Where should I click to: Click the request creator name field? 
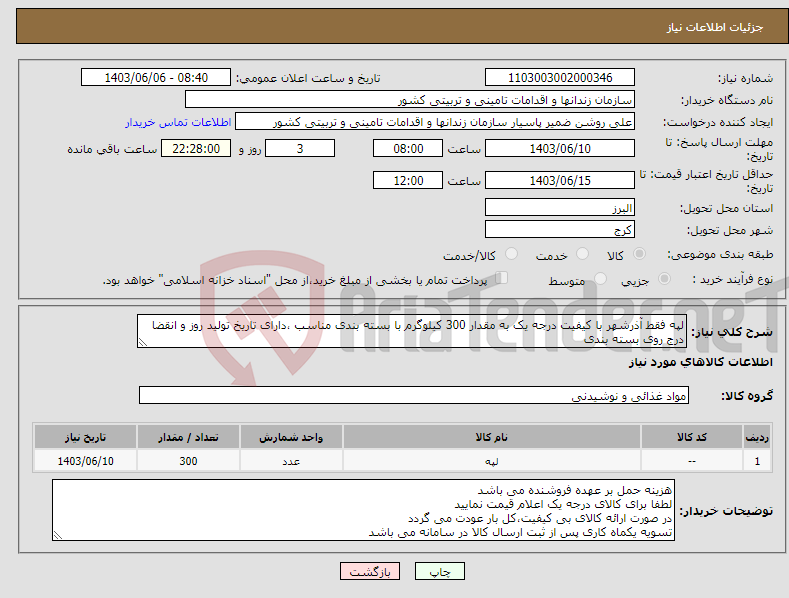click(x=435, y=122)
